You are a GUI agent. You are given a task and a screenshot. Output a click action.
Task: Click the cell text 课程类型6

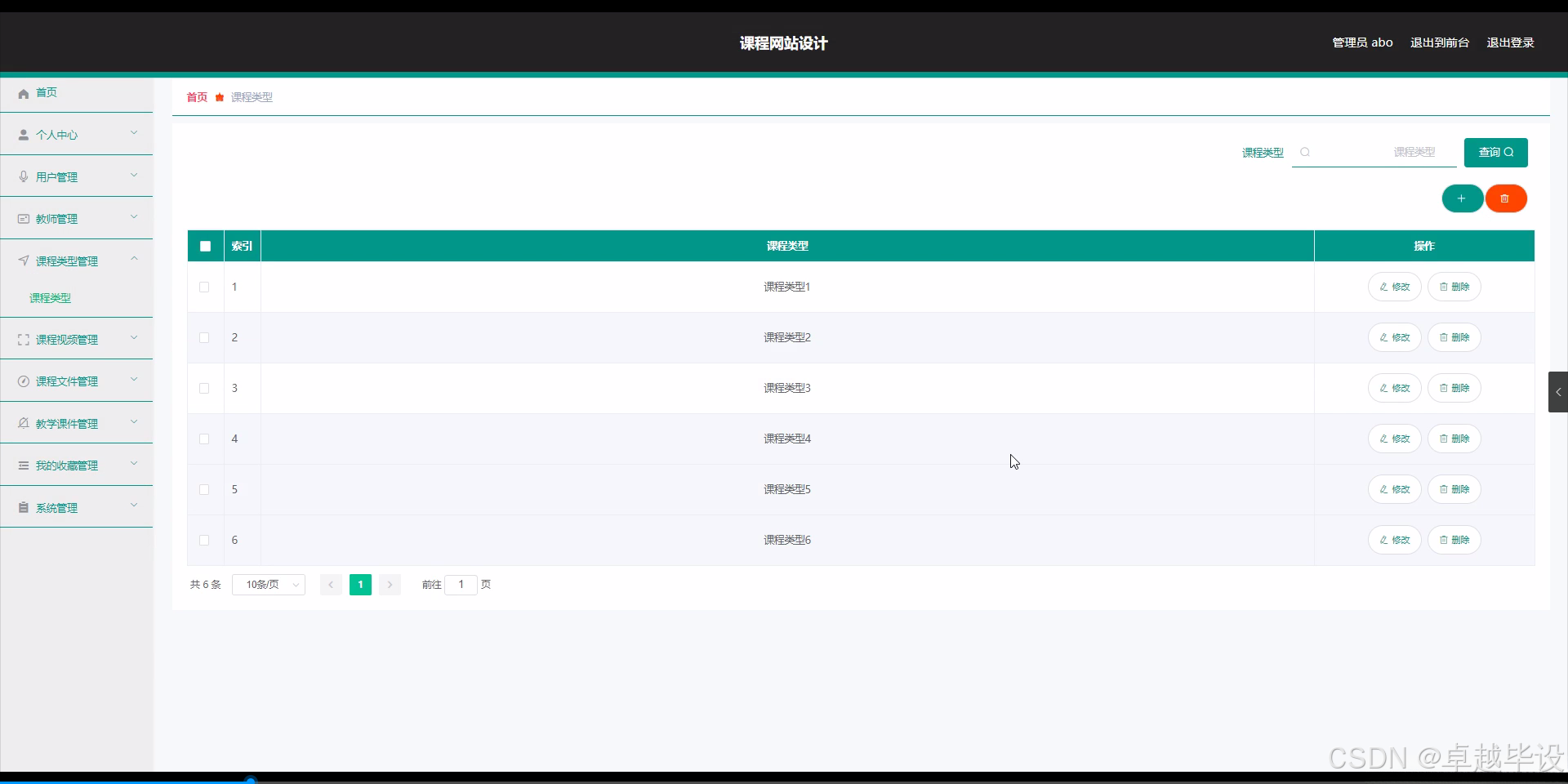click(x=787, y=540)
